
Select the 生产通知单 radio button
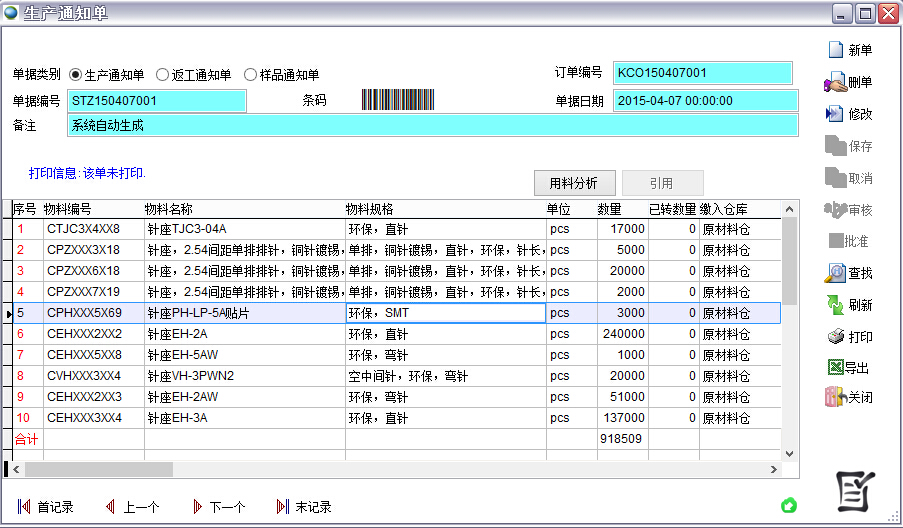76,75
